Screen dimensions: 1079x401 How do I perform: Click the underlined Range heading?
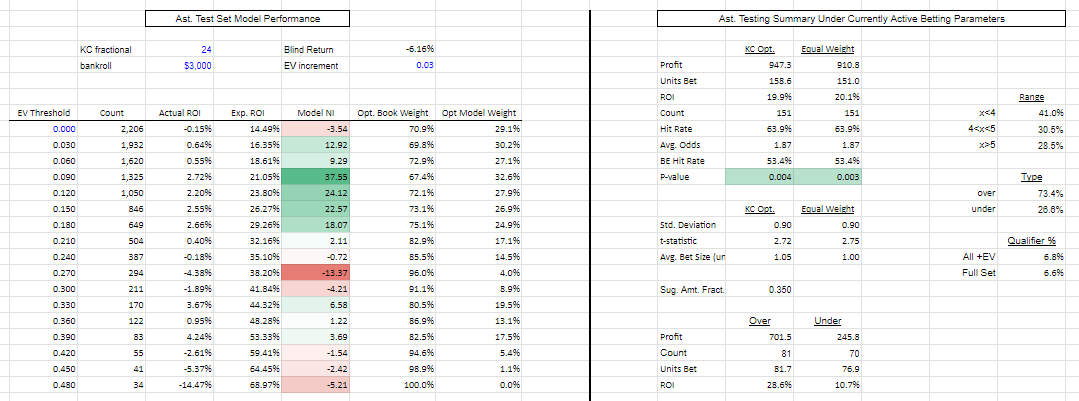[x=1031, y=97]
